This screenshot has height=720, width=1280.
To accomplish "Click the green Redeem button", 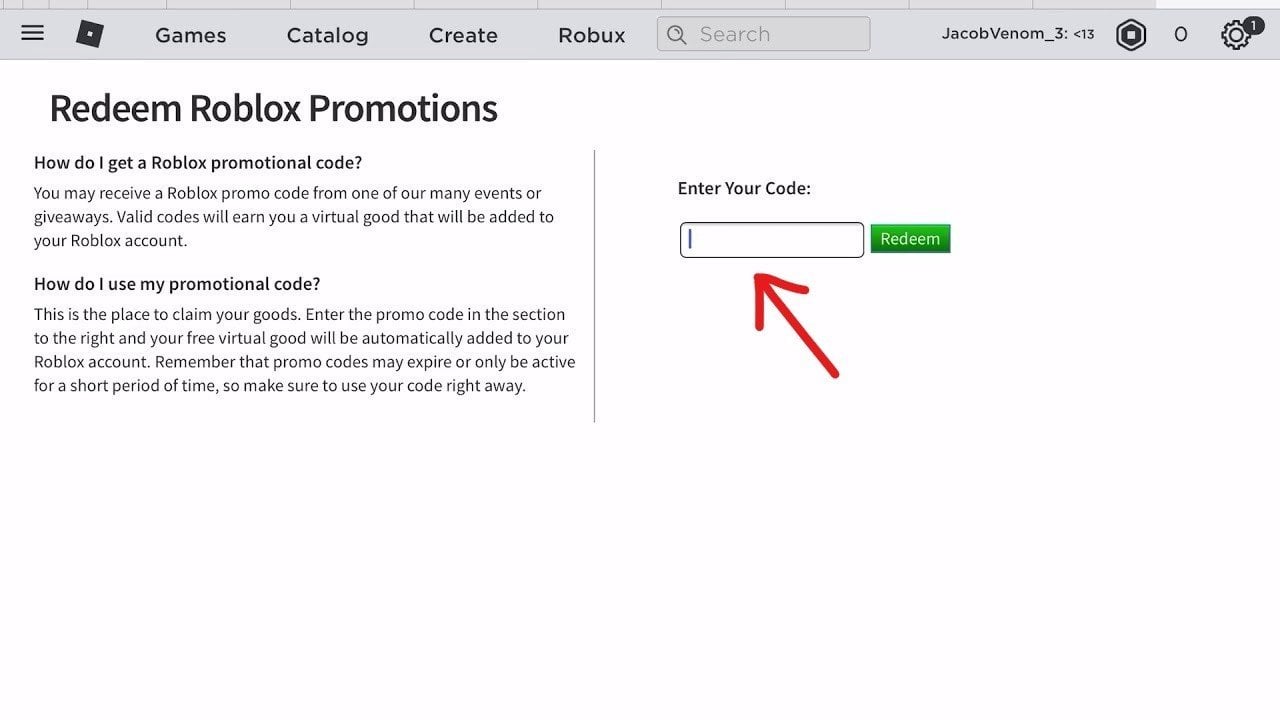I will (x=910, y=239).
